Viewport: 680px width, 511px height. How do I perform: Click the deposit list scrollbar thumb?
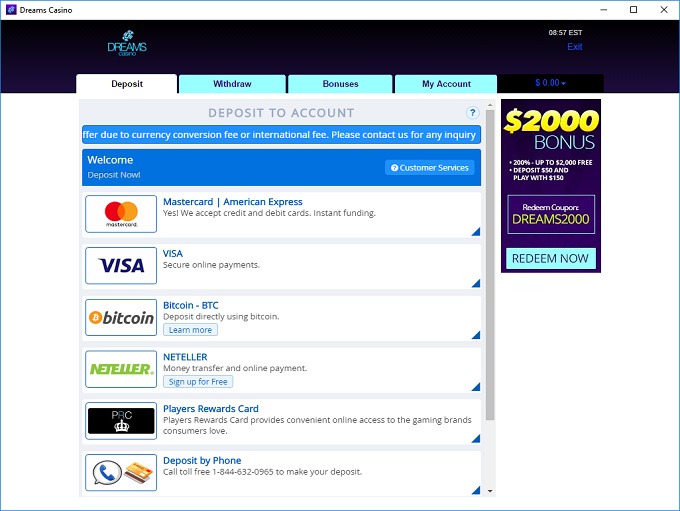(x=490, y=265)
